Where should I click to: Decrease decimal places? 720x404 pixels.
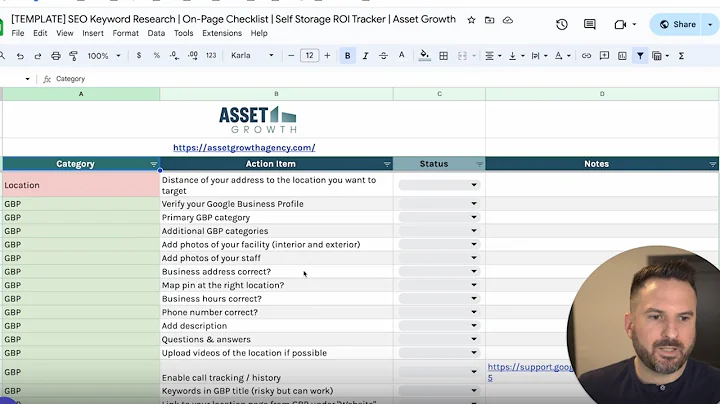pyautogui.click(x=174, y=56)
